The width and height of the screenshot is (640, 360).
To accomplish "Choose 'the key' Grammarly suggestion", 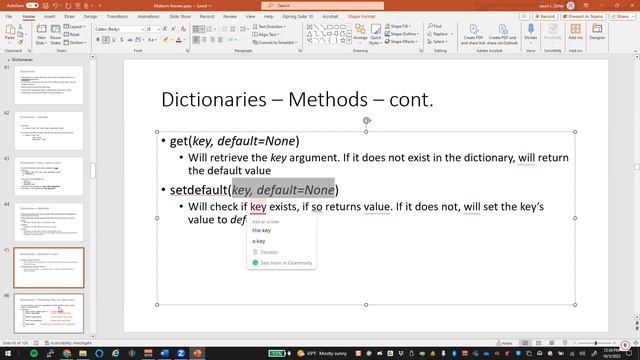I will [x=262, y=230].
